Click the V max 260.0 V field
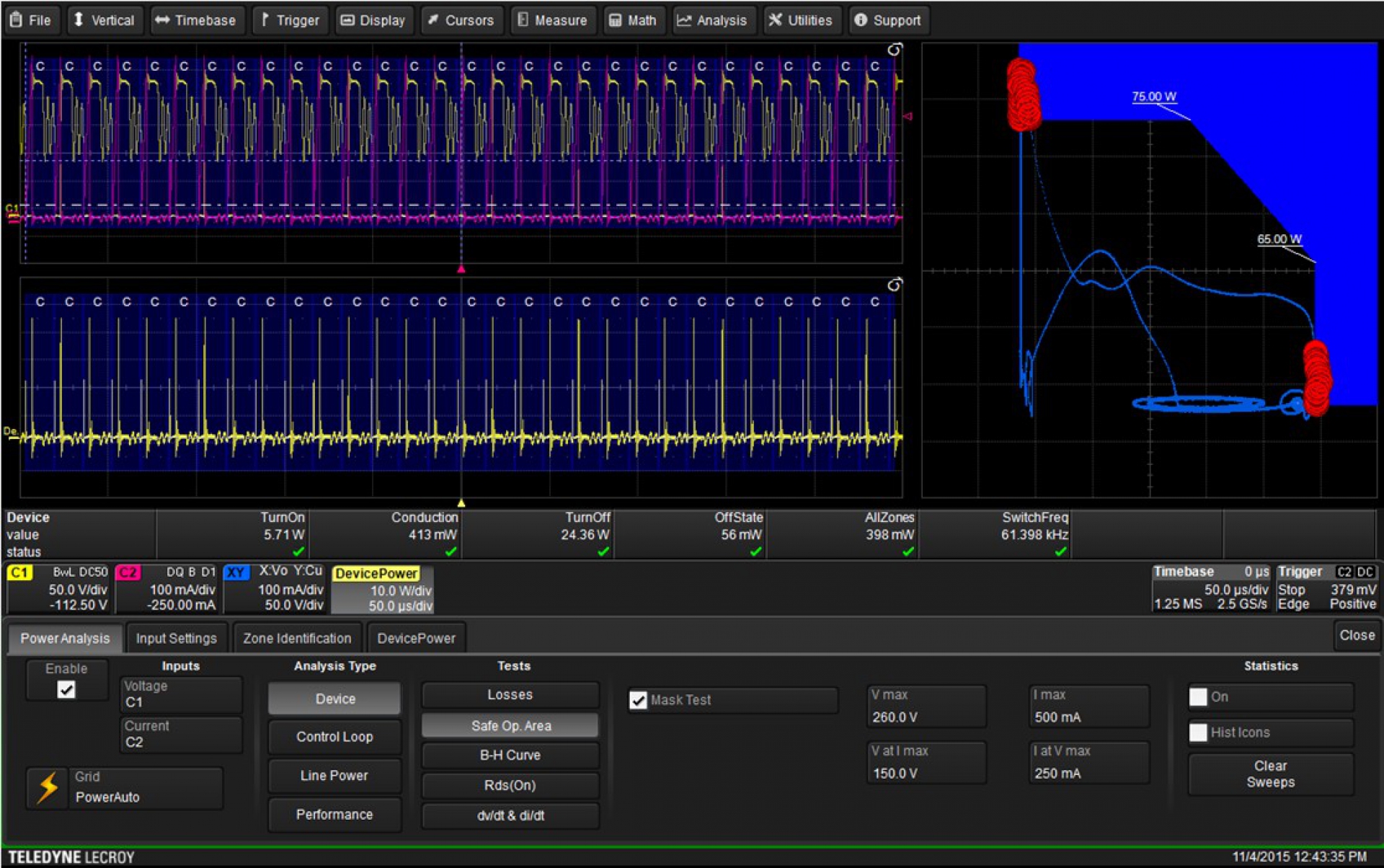 pyautogui.click(x=926, y=707)
